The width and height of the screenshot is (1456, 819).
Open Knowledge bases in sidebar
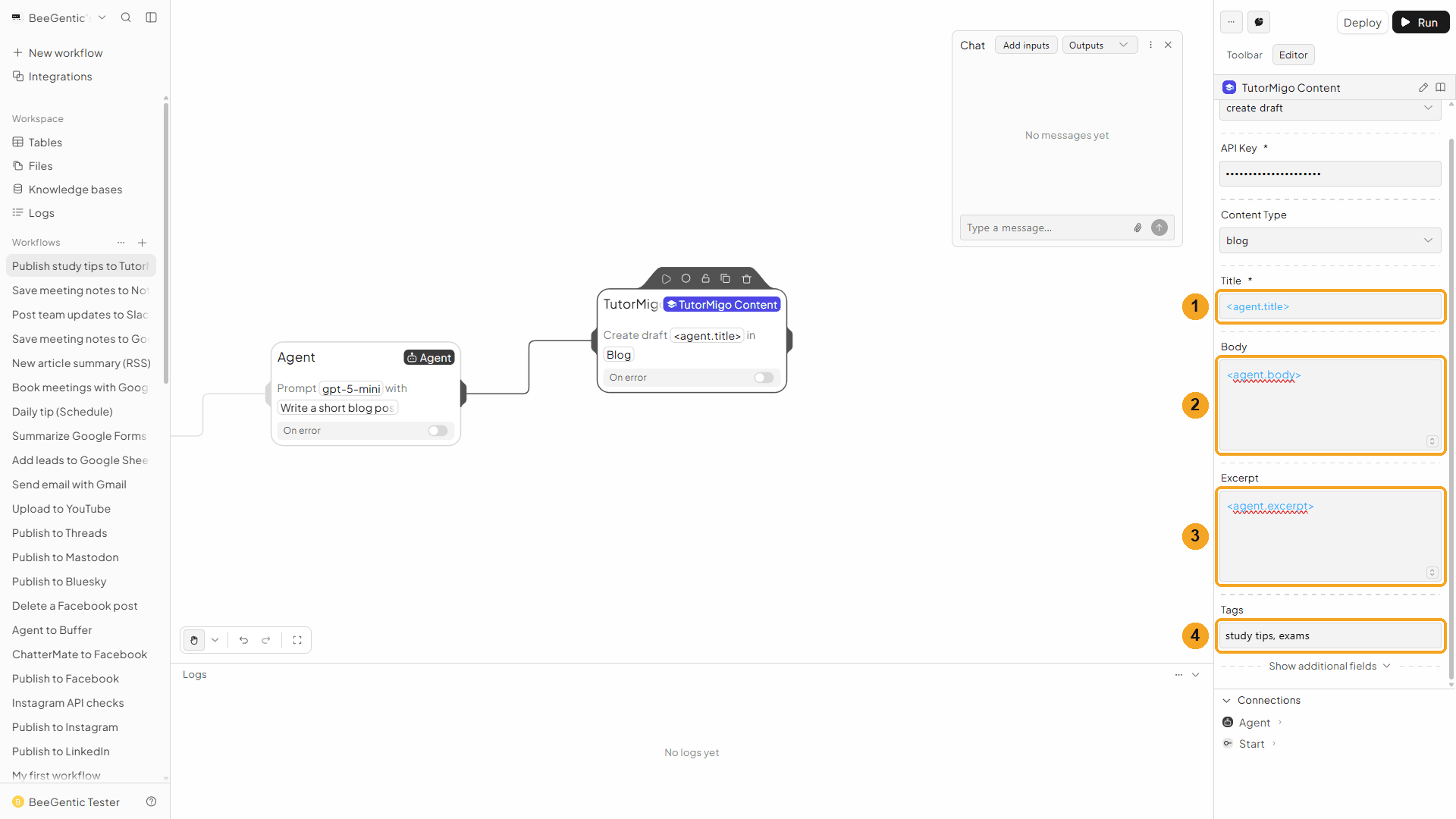click(x=75, y=190)
